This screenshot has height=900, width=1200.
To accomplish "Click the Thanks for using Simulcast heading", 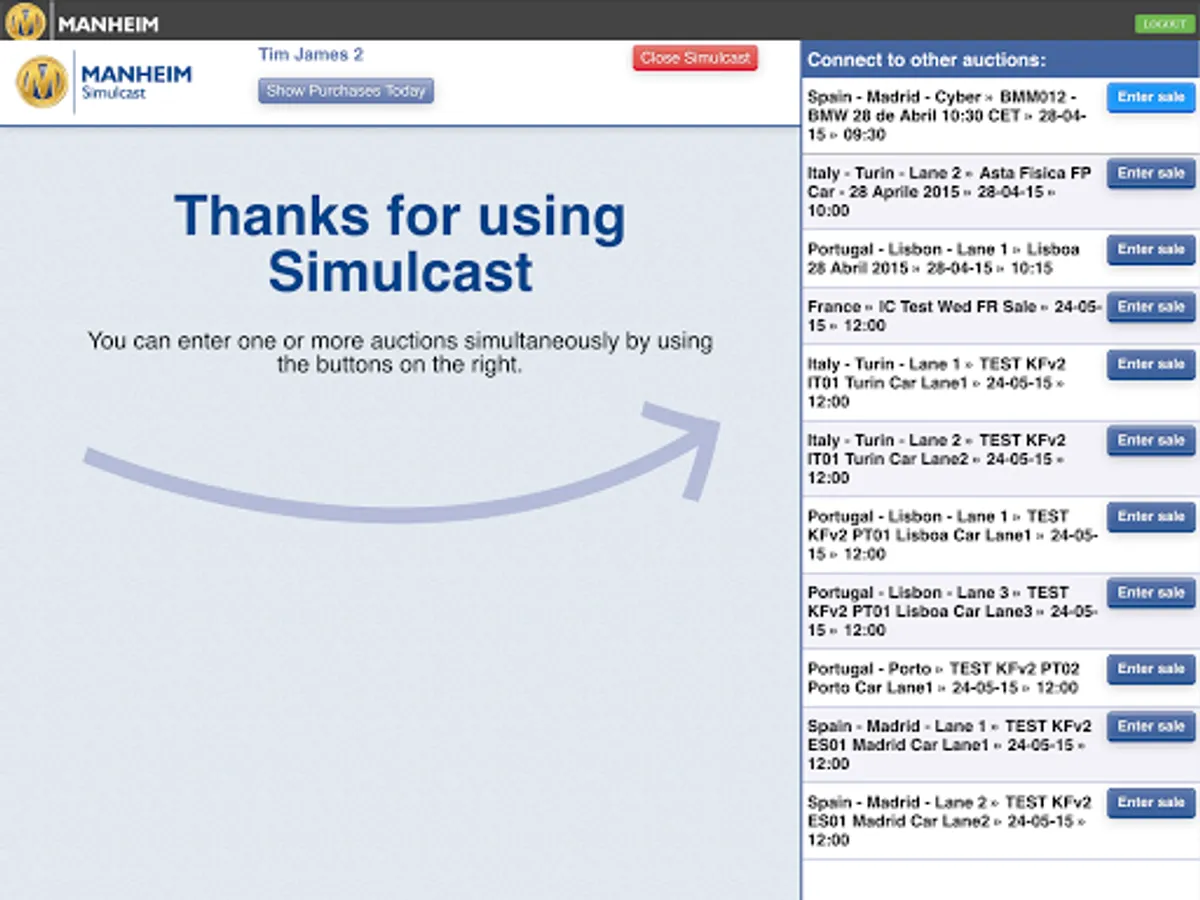I will [400, 243].
